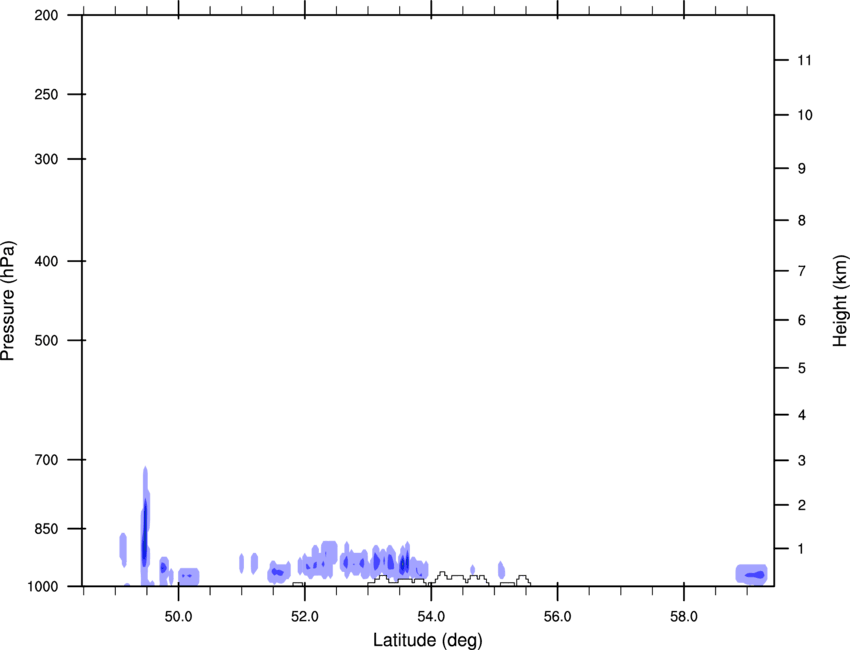Click the blue patch at the far right near 59 latitude
The width and height of the screenshot is (850, 650).
751,575
